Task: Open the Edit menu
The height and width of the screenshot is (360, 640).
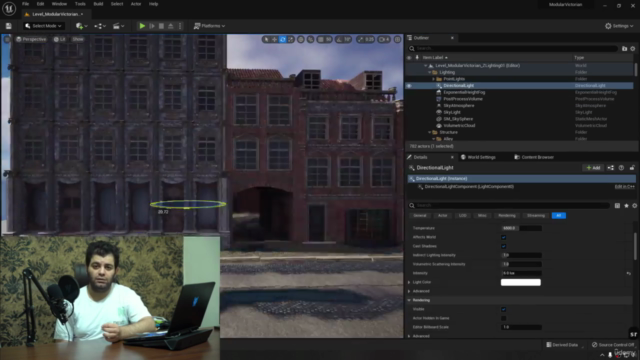Action: pyautogui.click(x=40, y=4)
